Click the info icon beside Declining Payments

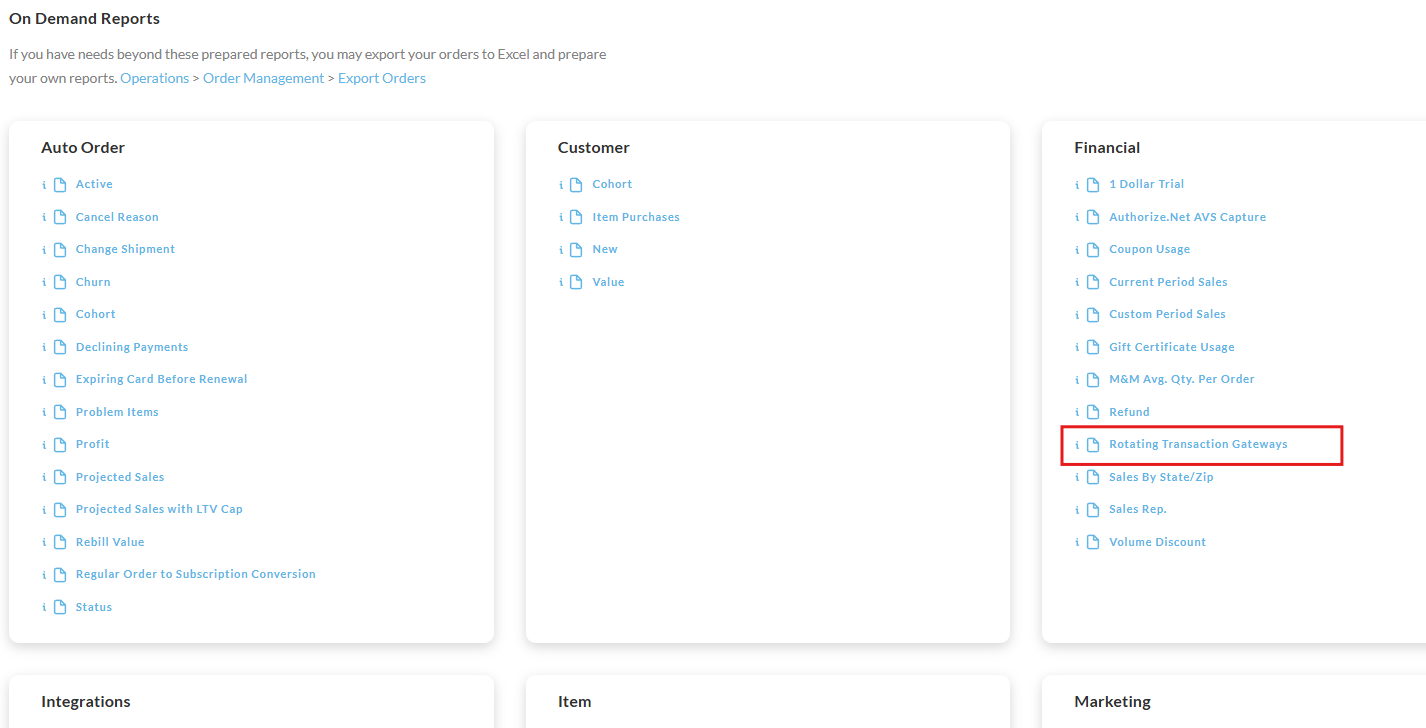(x=44, y=348)
